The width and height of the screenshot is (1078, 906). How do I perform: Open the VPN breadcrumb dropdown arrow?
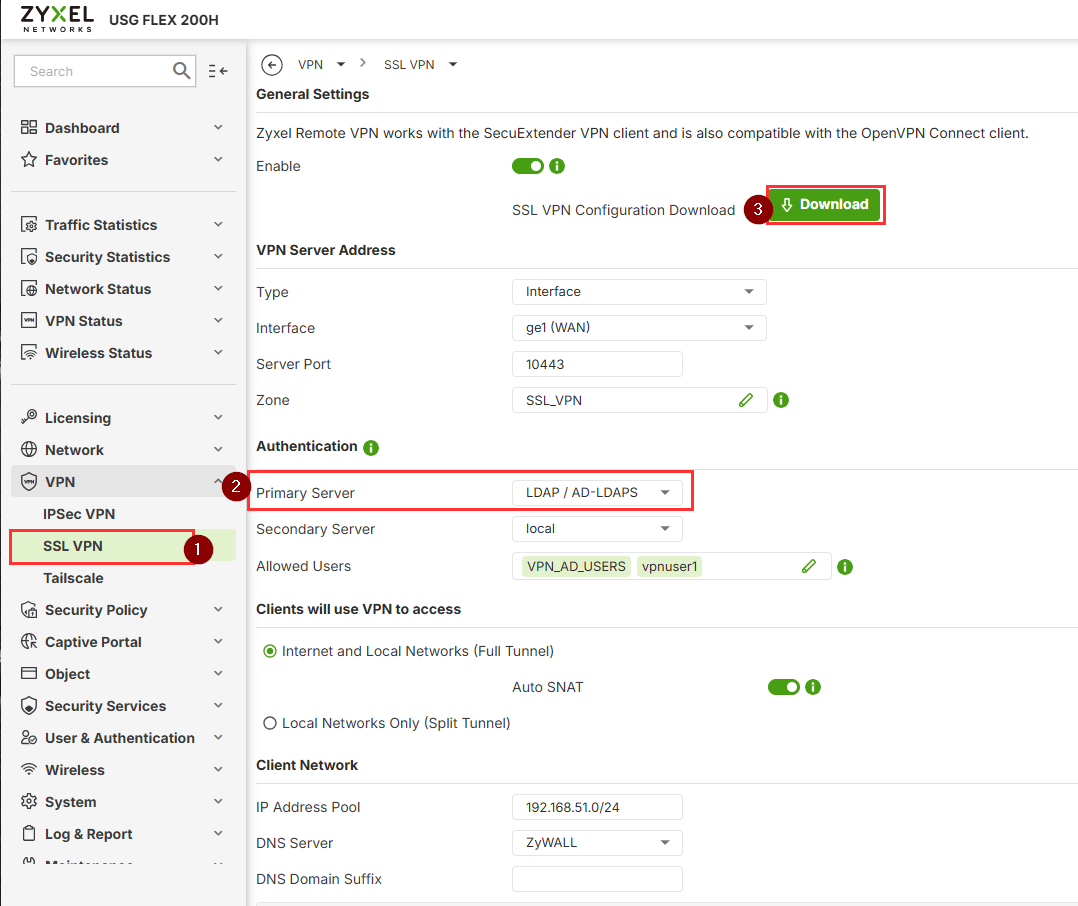(x=341, y=65)
